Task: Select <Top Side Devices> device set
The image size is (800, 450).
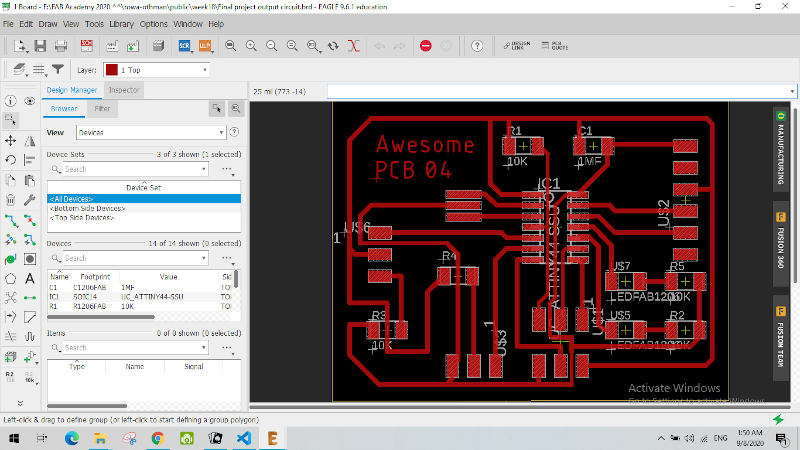Action: tap(144, 217)
